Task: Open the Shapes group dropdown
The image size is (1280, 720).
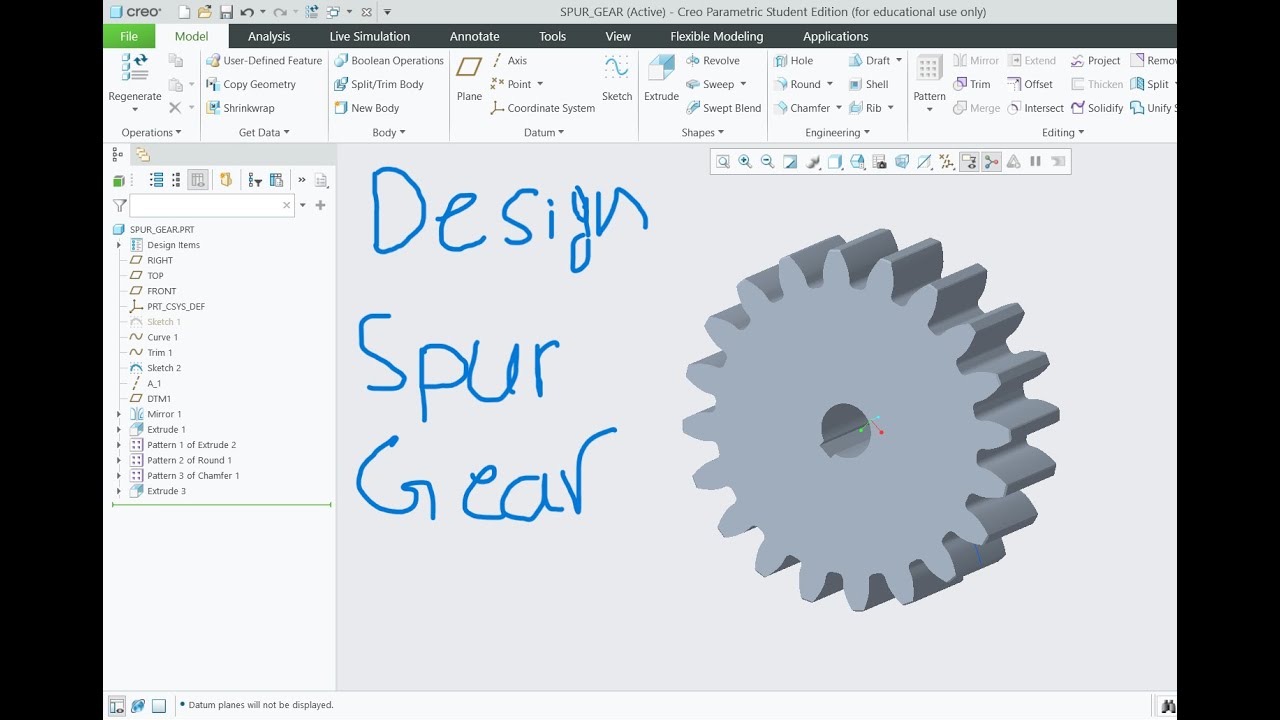Action: [x=703, y=132]
